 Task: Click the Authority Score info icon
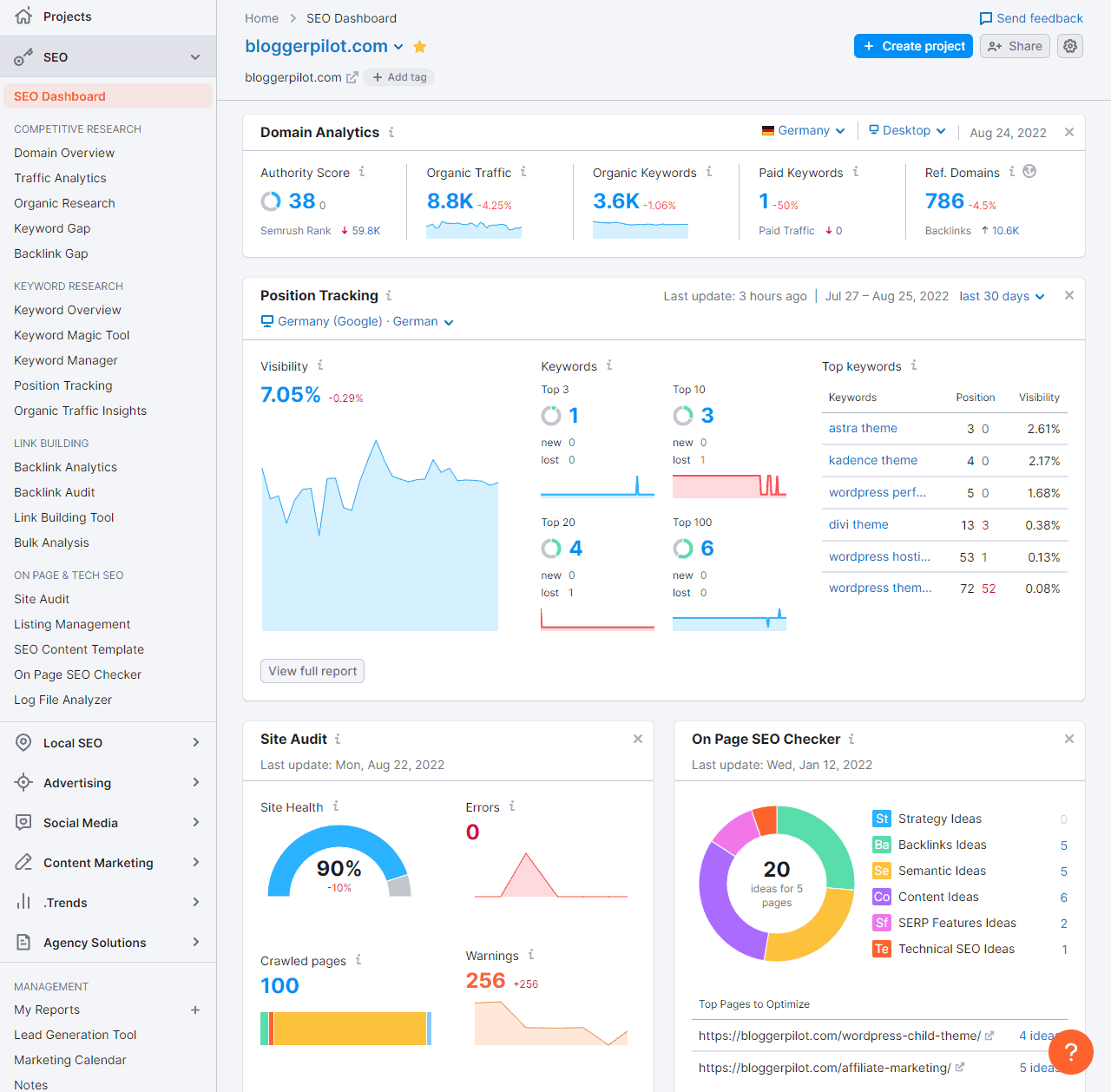pos(362,172)
